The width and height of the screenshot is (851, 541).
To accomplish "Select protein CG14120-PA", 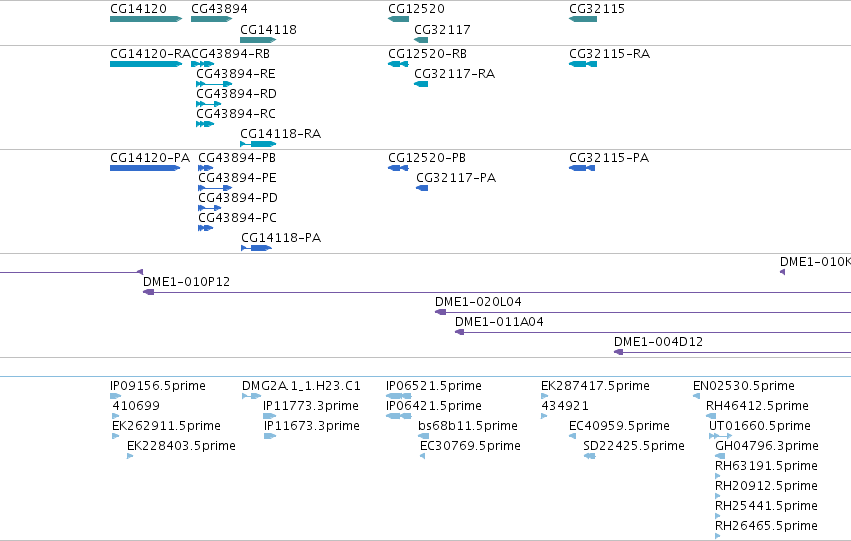I will click(x=145, y=168).
